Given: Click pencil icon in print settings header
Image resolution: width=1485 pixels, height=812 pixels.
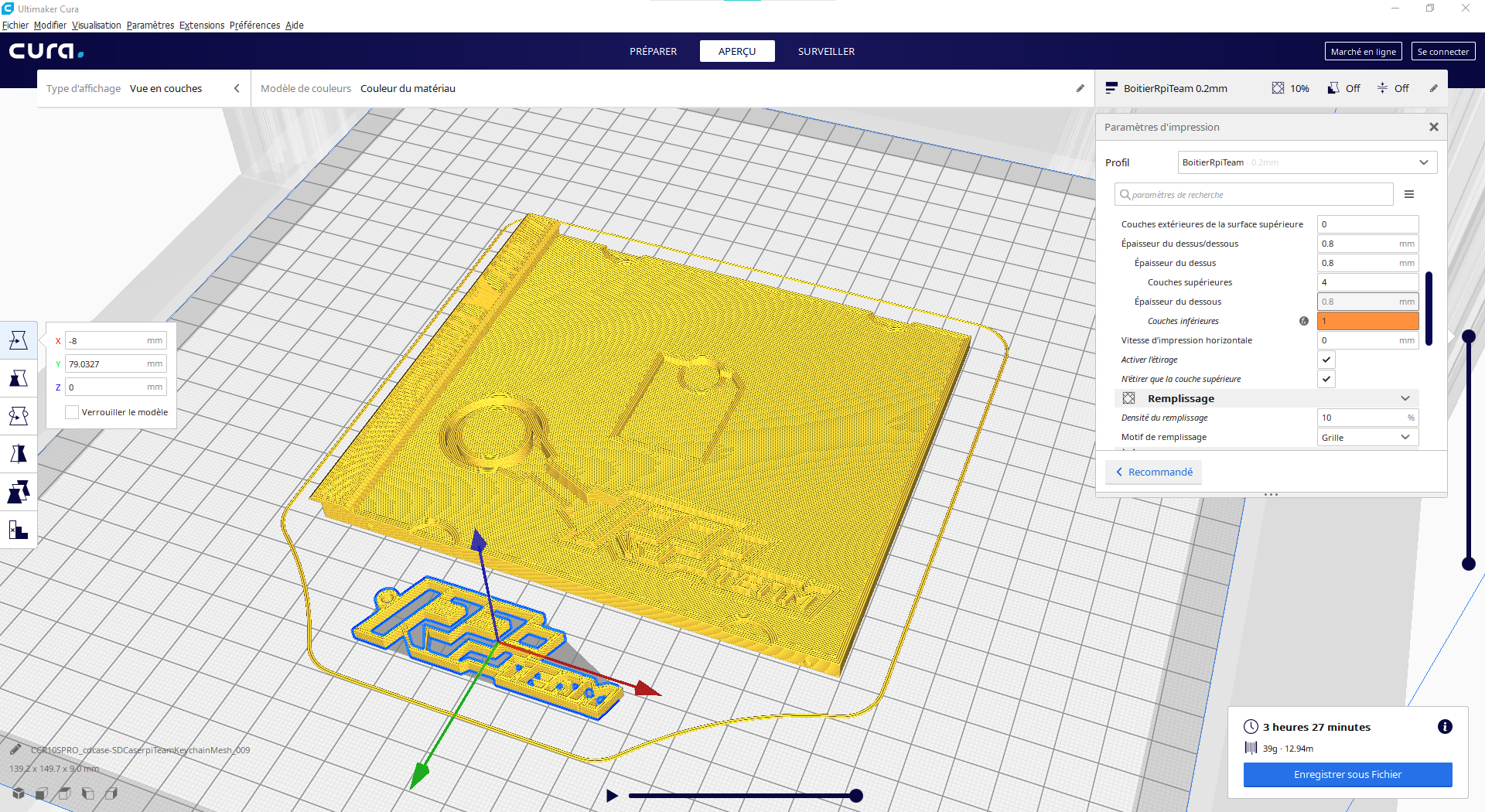Looking at the screenshot, I should pyautogui.click(x=1433, y=88).
